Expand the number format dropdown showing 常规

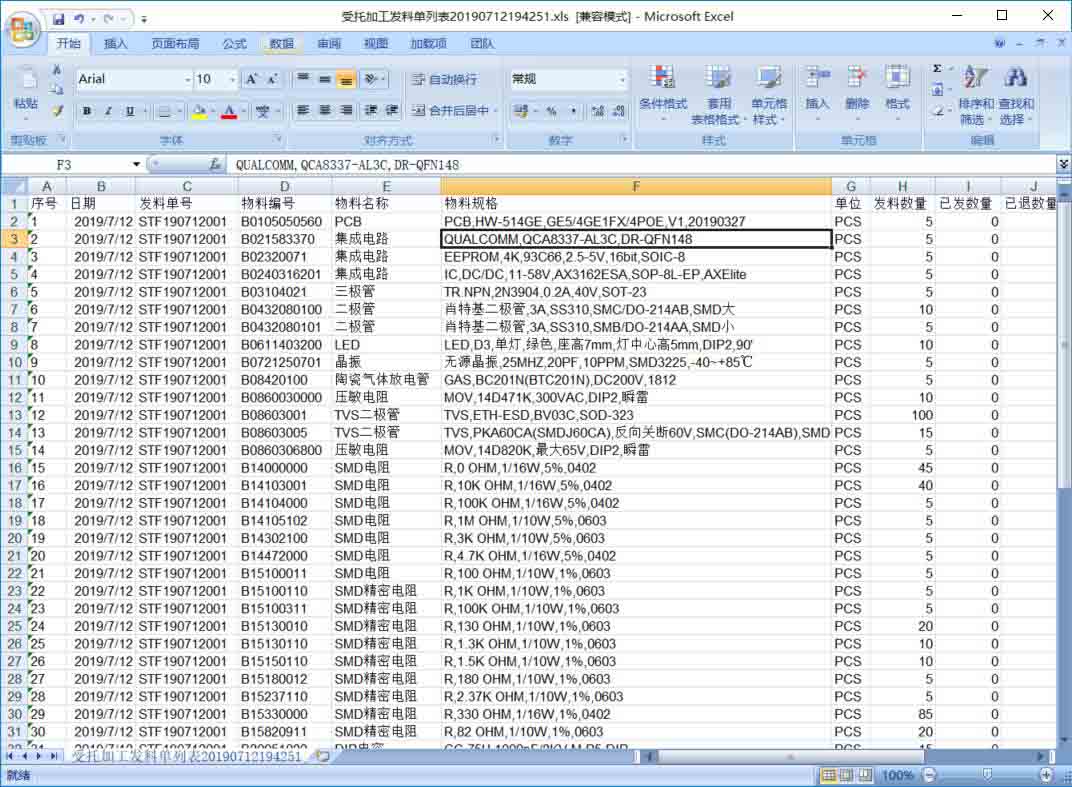[622, 79]
